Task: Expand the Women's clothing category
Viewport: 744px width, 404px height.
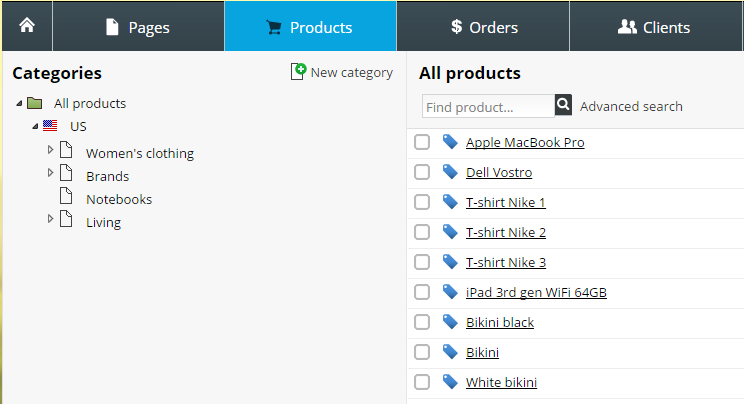Action: pos(50,150)
